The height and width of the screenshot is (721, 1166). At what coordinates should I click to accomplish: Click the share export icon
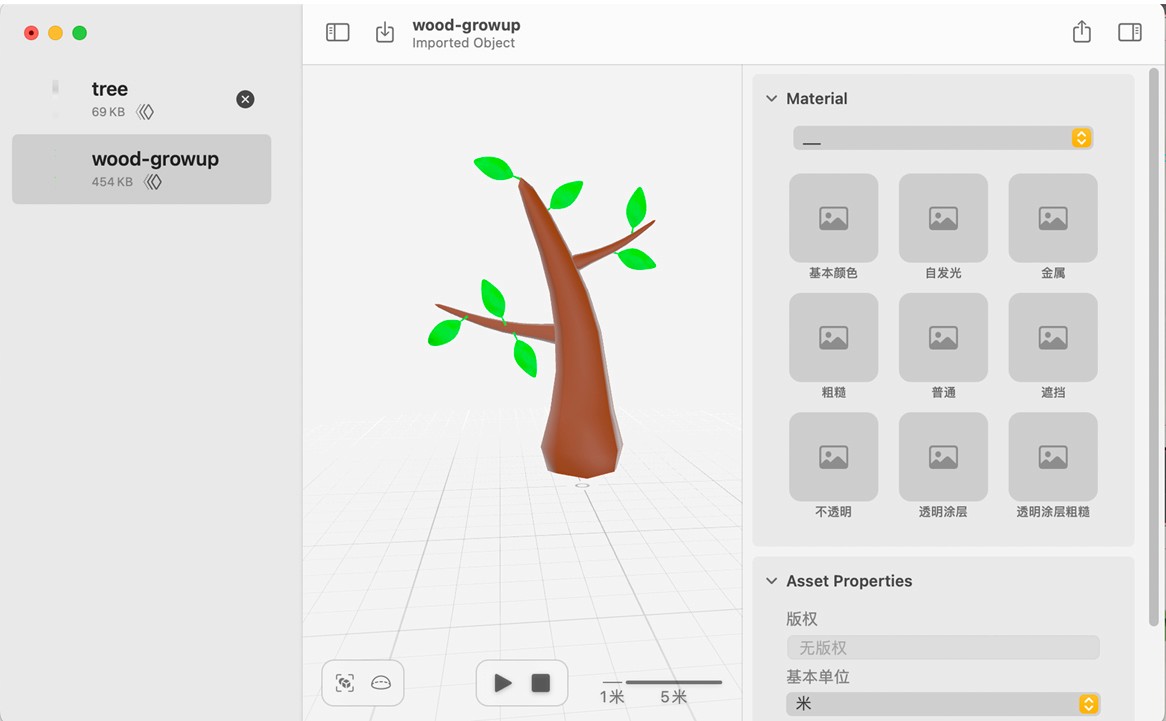(x=1082, y=31)
